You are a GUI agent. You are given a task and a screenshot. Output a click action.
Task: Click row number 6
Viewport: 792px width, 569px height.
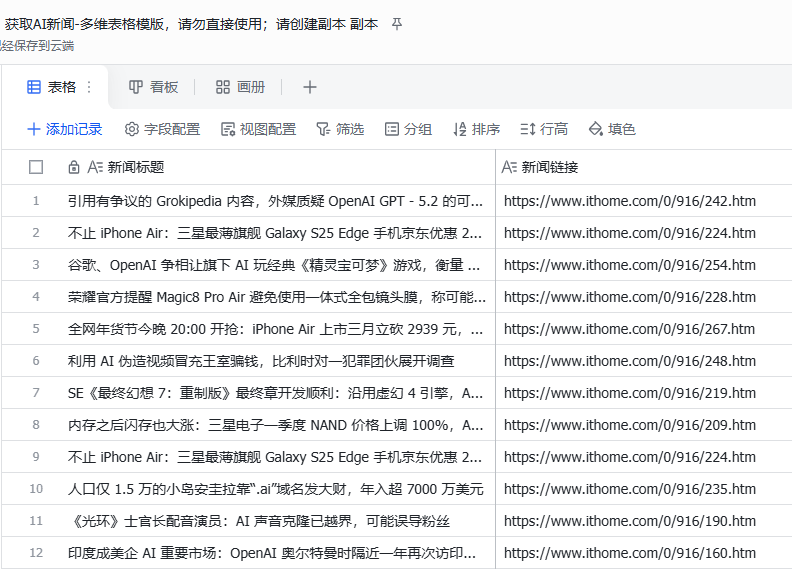36,361
